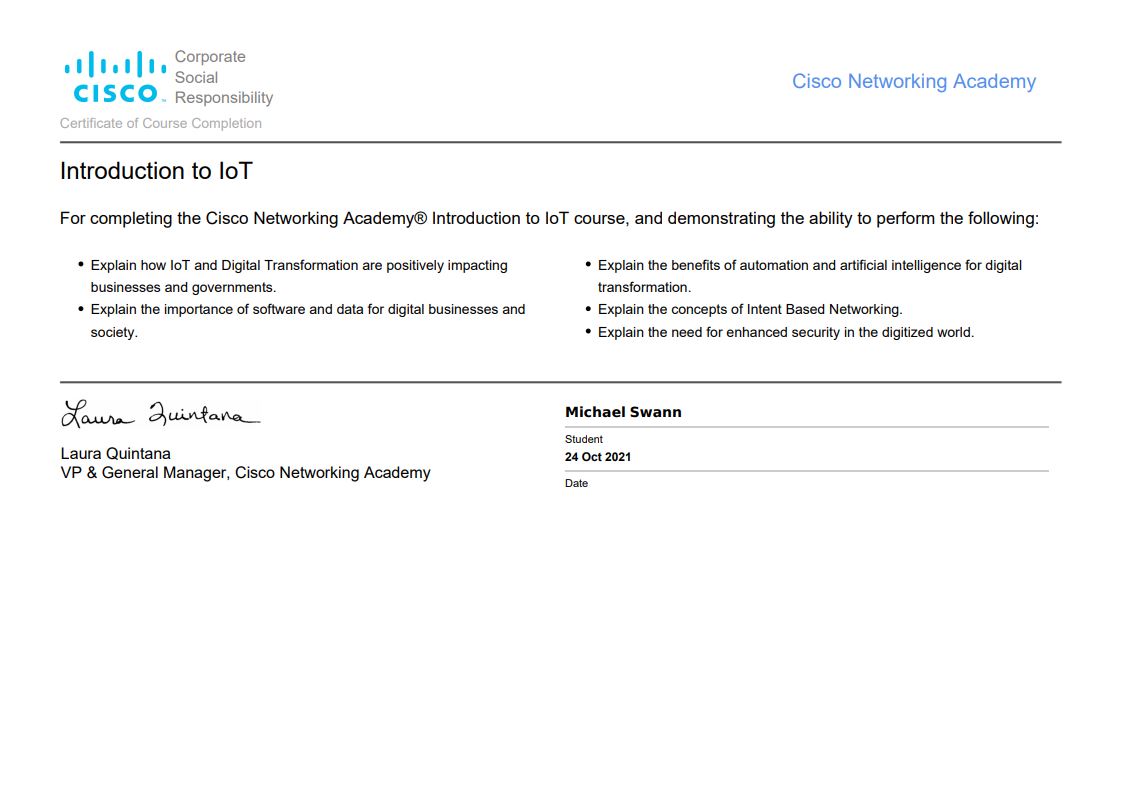Select the VP & General Manager title text

[245, 472]
